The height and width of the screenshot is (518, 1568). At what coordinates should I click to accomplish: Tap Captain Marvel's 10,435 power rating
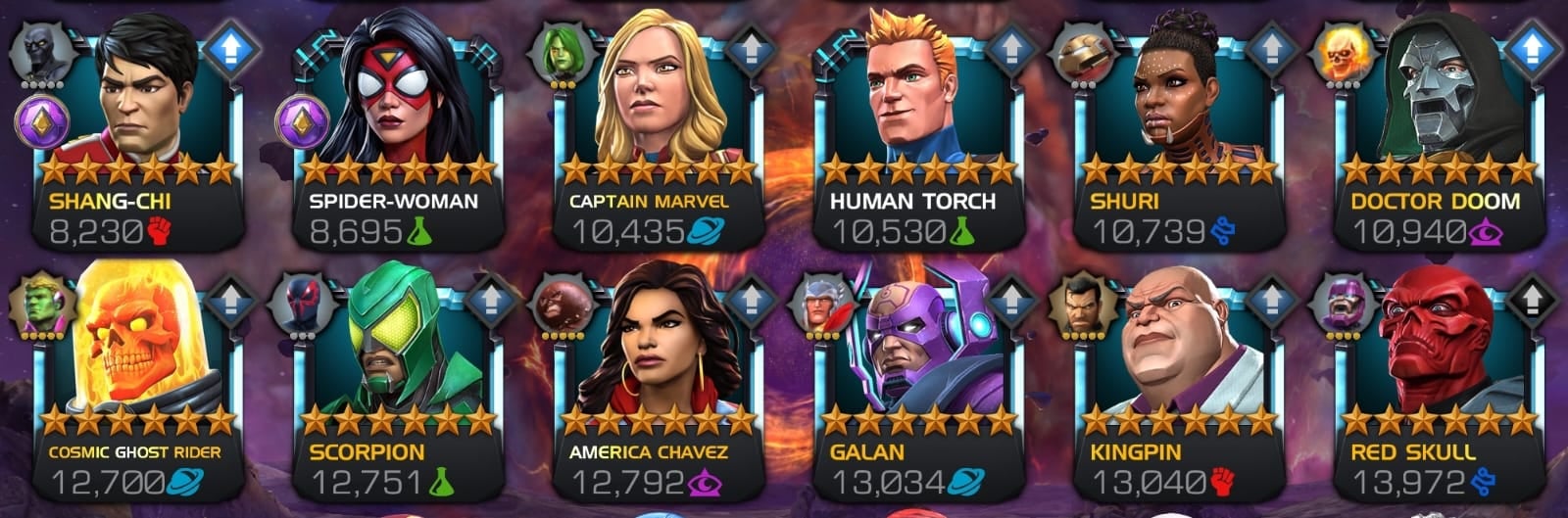[x=628, y=231]
